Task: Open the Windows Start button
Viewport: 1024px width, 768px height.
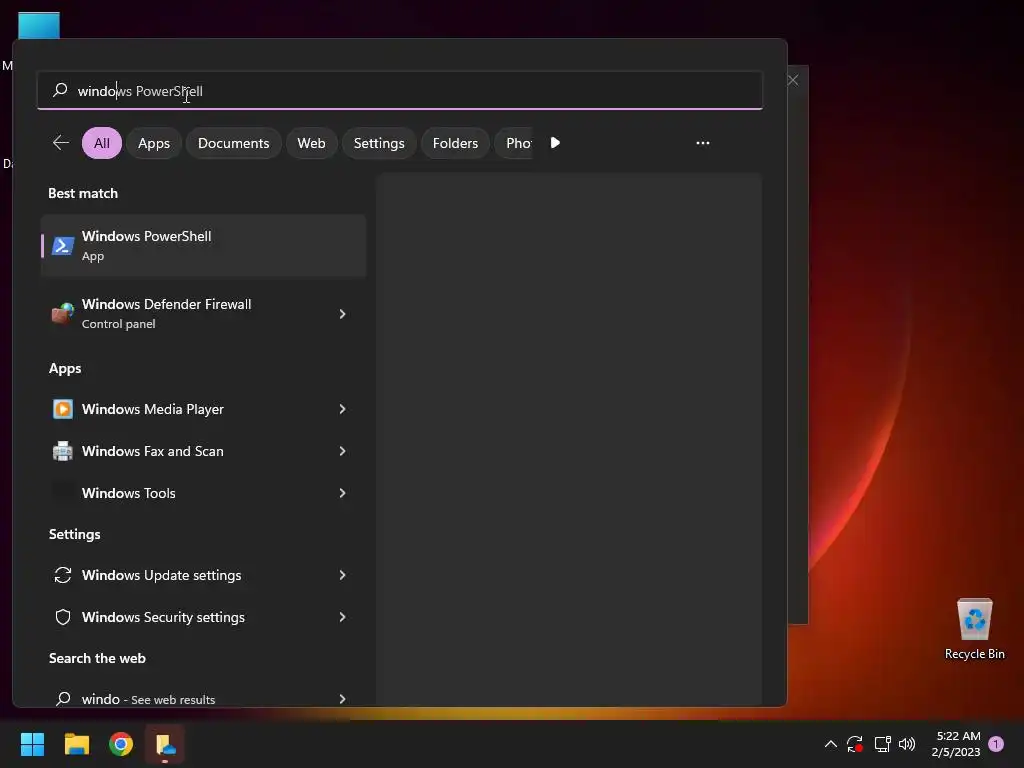Action: tap(32, 744)
